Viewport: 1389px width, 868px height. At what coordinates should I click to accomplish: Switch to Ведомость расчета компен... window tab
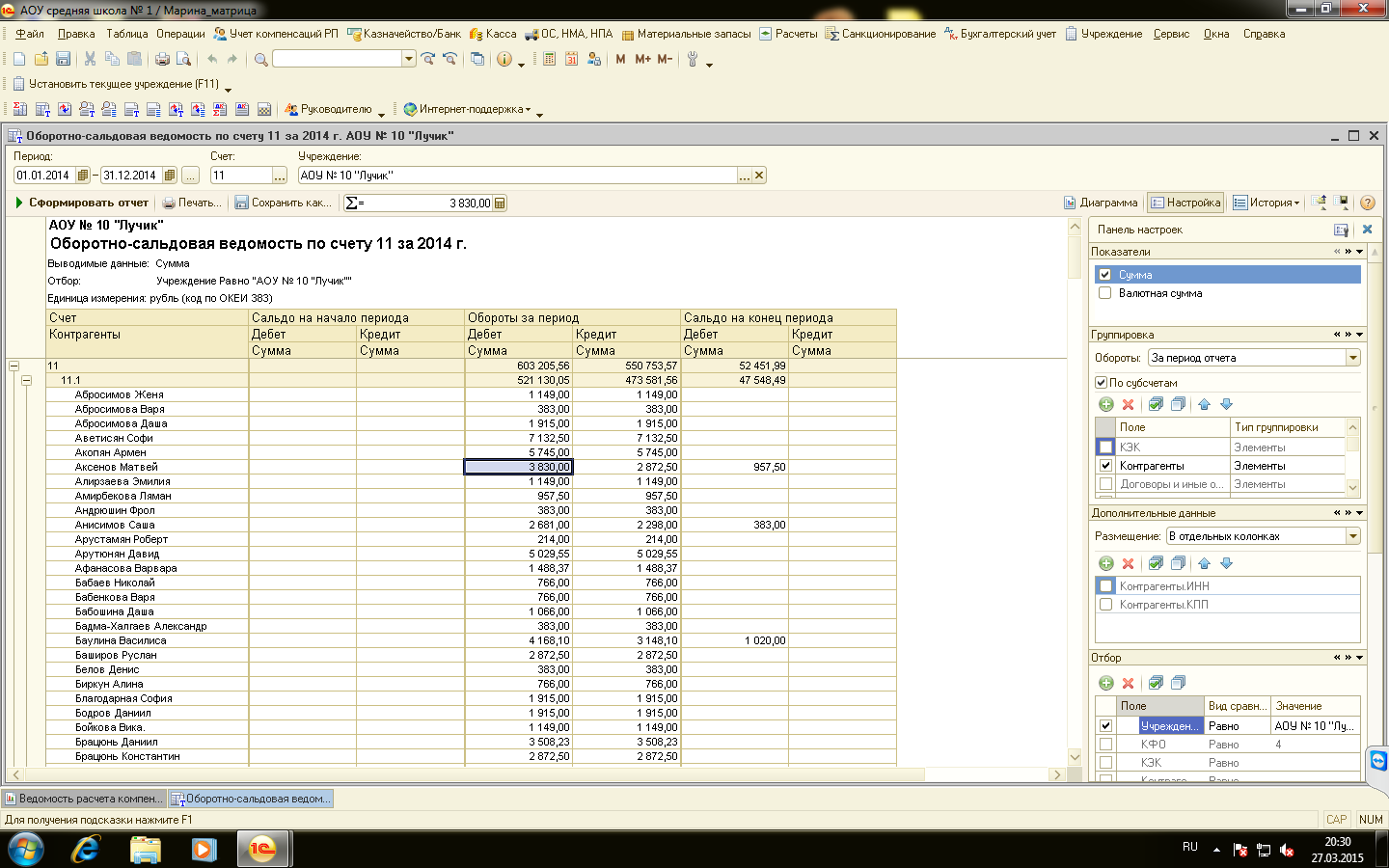[84, 799]
